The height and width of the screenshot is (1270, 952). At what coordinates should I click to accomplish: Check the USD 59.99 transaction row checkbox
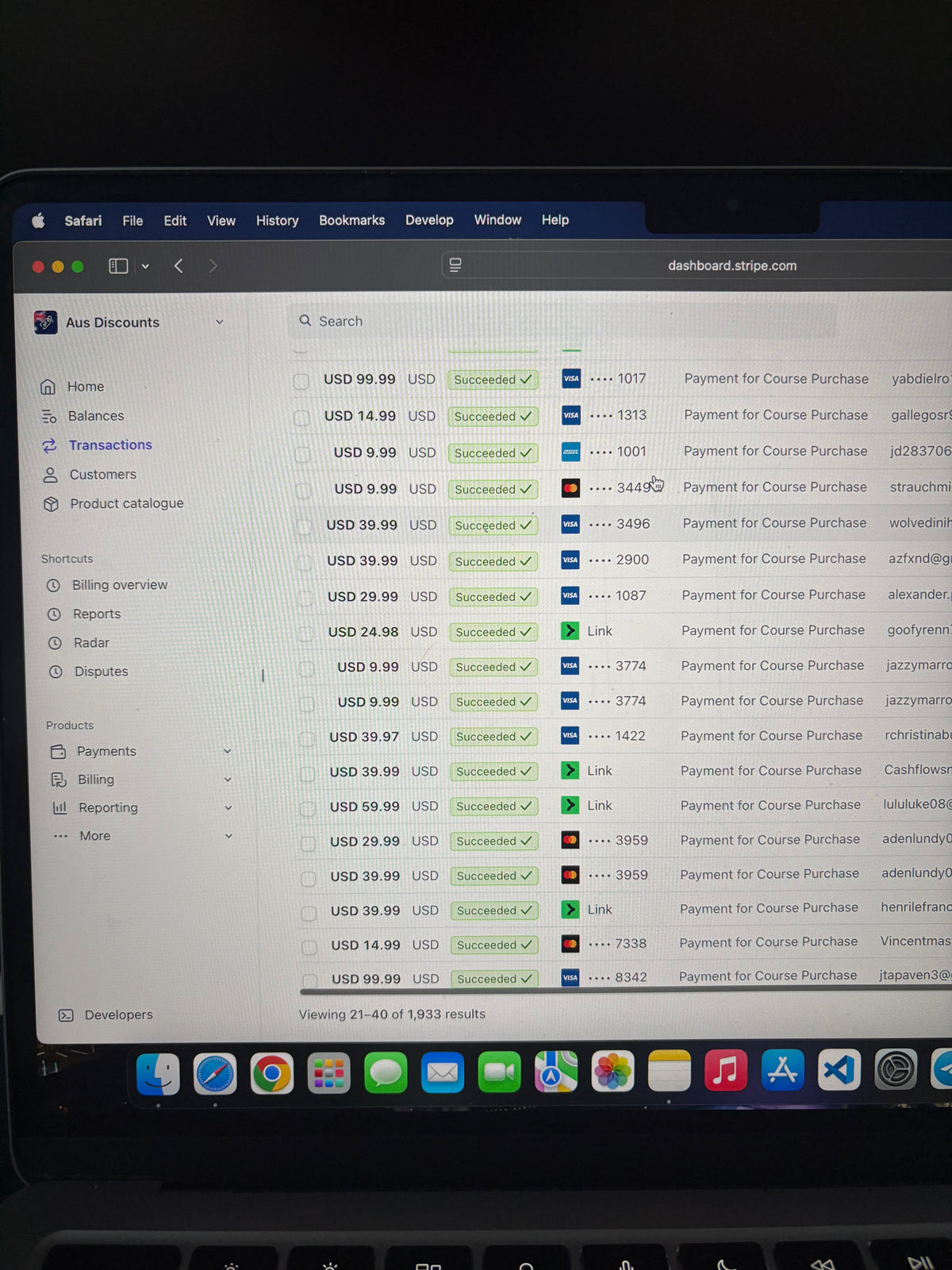307,808
